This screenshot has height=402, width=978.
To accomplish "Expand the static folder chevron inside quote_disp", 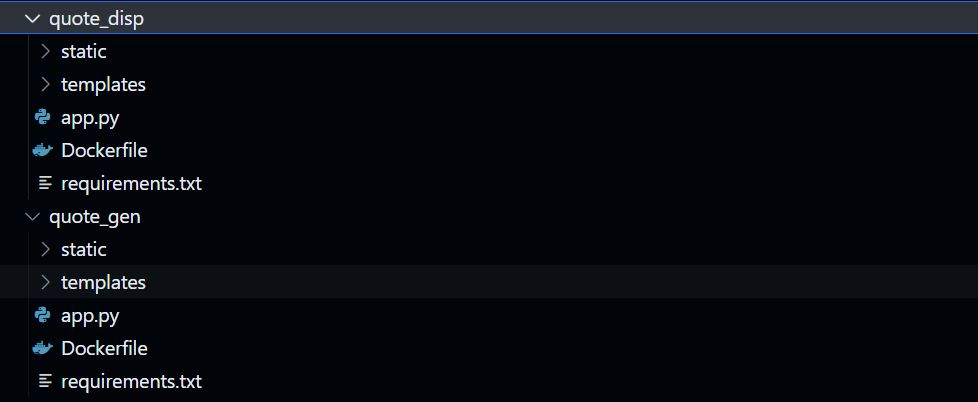I will click(45, 51).
